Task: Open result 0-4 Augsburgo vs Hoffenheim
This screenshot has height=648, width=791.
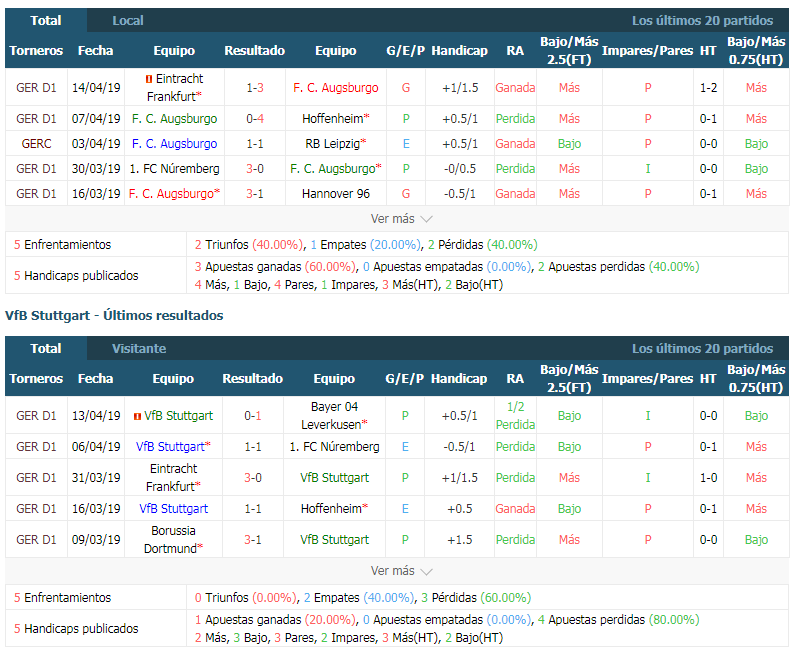Action: (x=255, y=119)
